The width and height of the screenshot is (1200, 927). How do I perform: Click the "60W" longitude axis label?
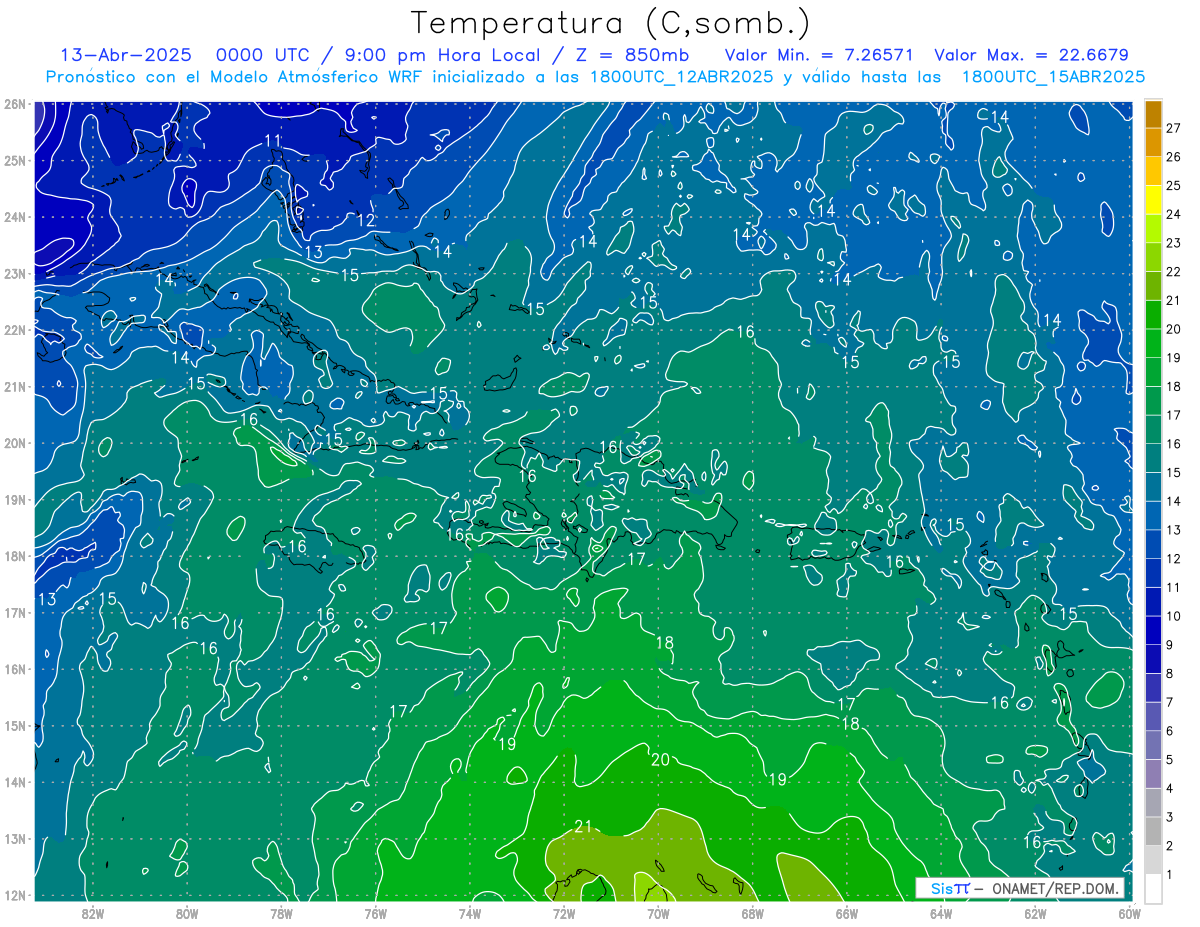tap(1130, 912)
